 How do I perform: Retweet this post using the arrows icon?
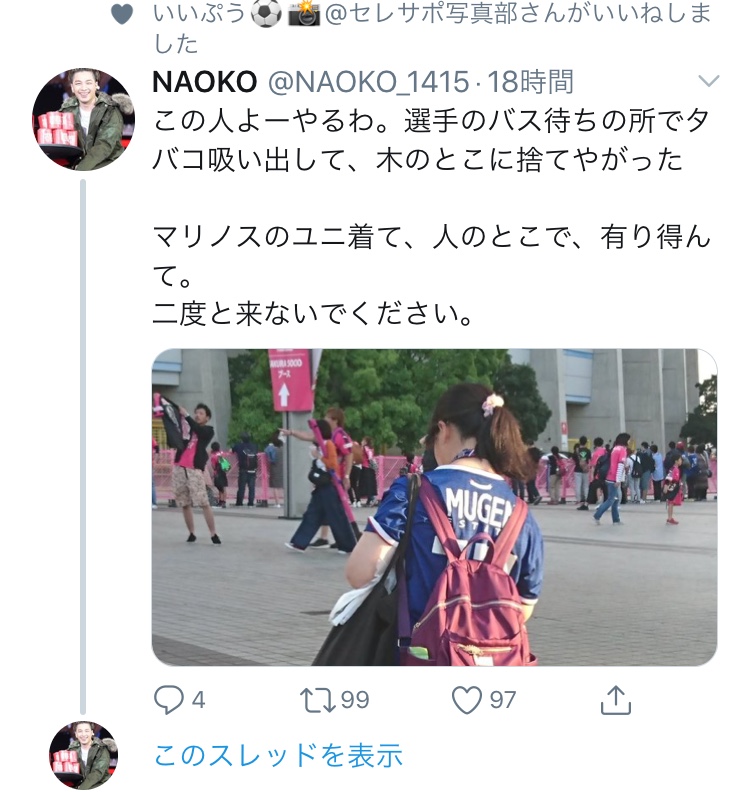pyautogui.click(x=317, y=700)
